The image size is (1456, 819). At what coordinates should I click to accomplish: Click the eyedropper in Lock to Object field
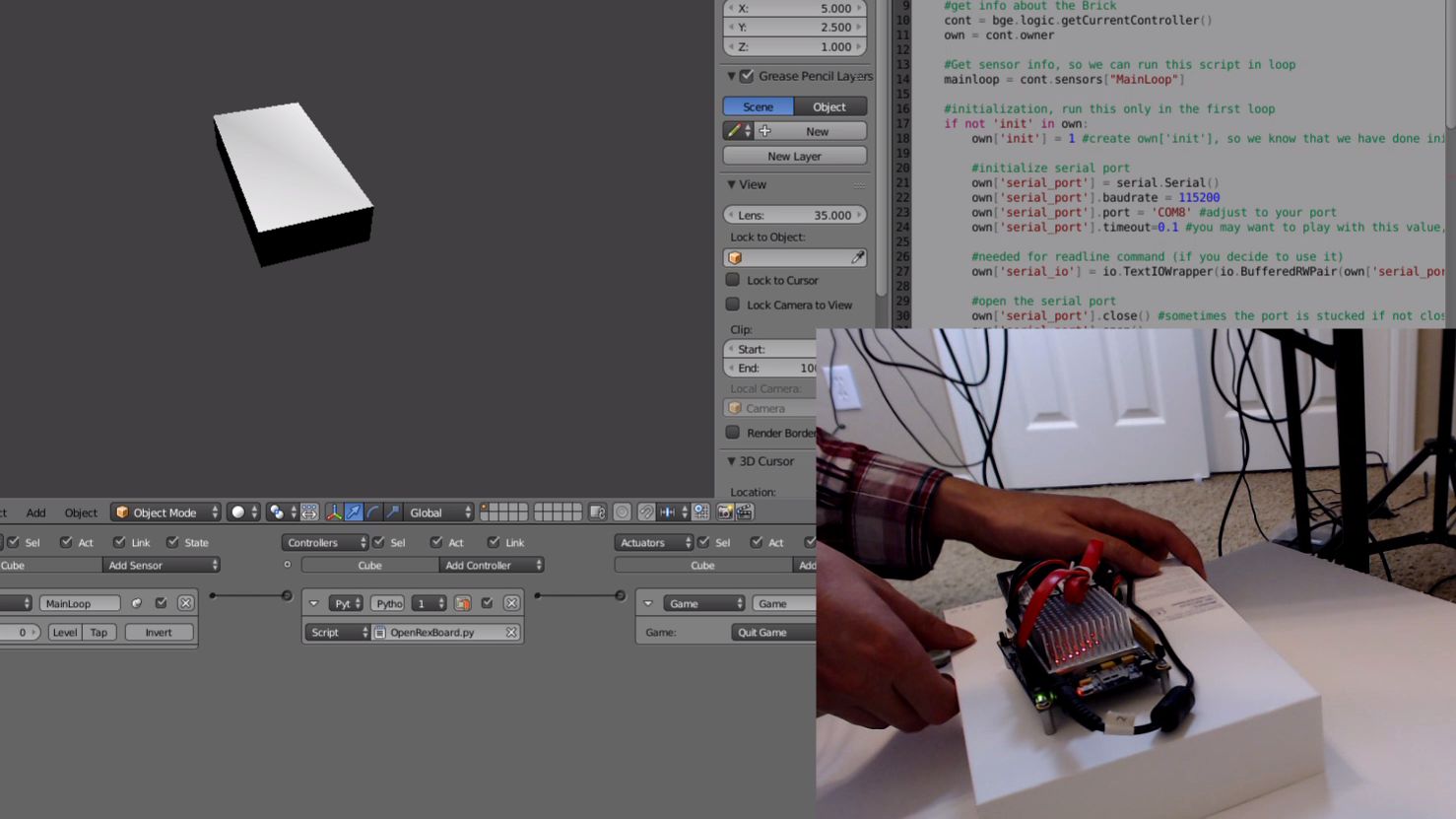[857, 257]
